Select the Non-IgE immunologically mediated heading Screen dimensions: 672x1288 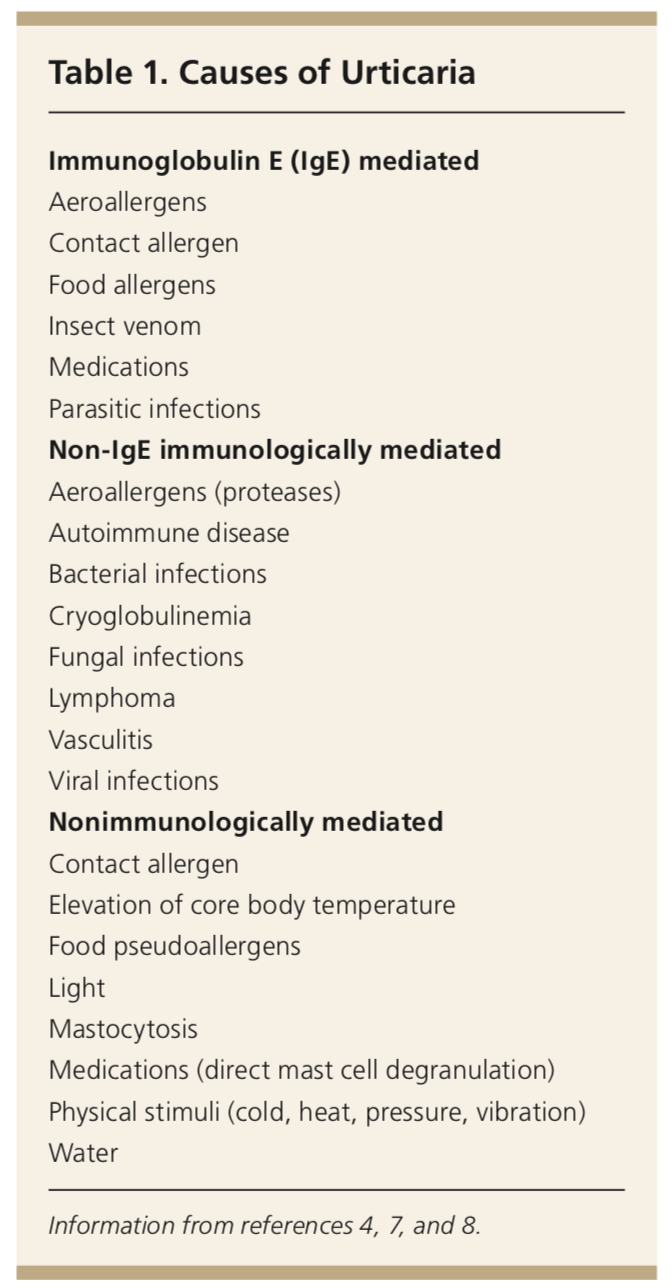click(x=275, y=450)
